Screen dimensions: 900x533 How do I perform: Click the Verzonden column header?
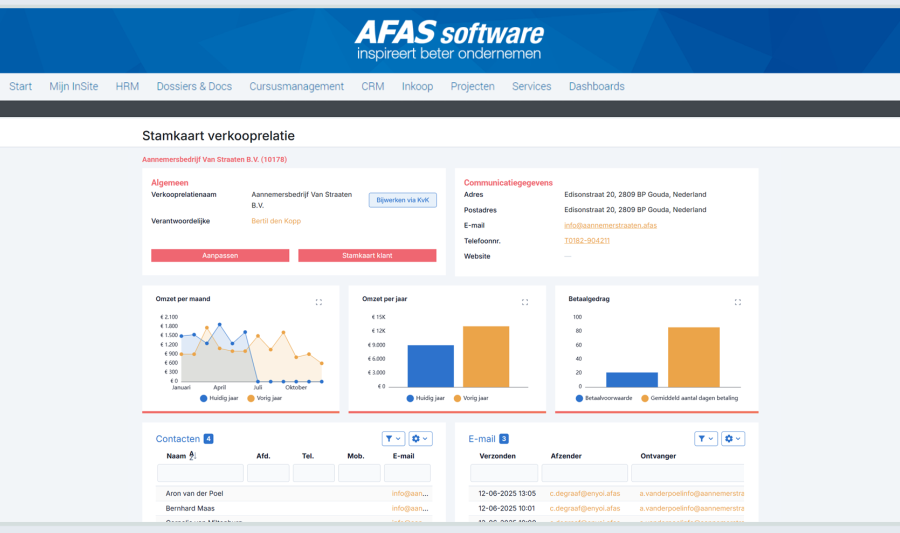pos(497,456)
